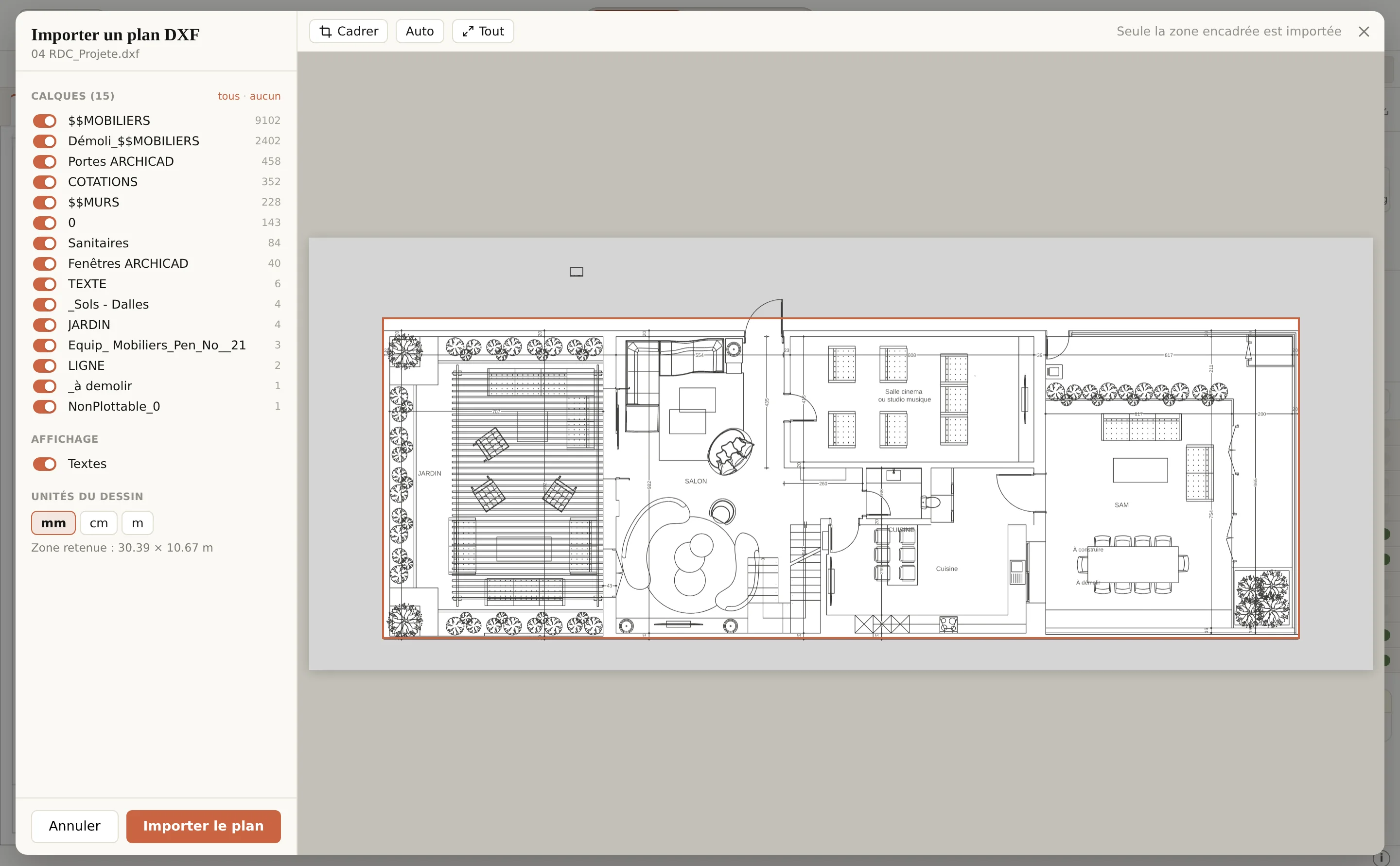Select cm drawing units
This screenshot has height=866, width=1400.
[x=99, y=523]
